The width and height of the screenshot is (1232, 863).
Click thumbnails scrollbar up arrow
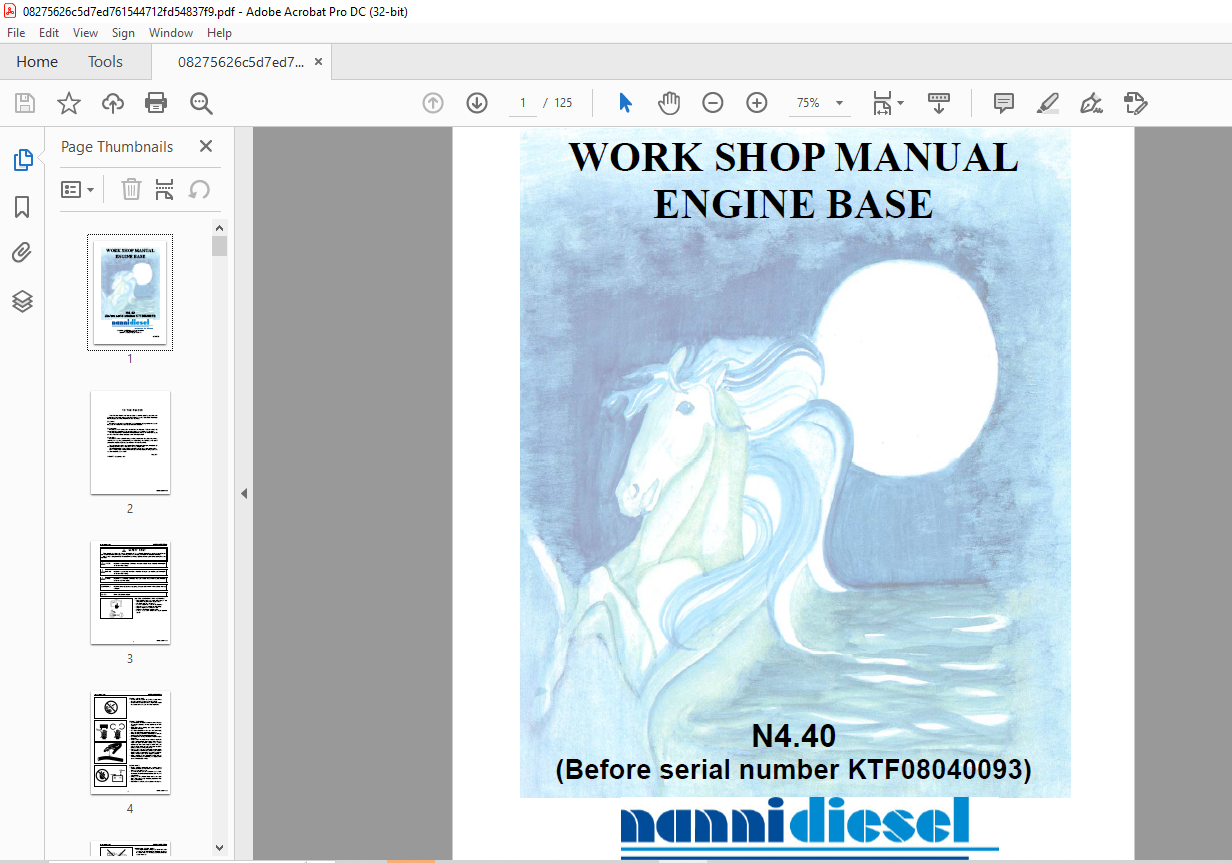click(220, 227)
